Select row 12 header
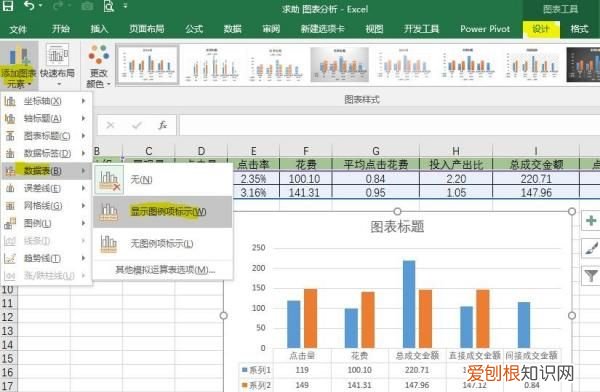Image resolution: width=600 pixels, height=392 pixels. point(8,317)
